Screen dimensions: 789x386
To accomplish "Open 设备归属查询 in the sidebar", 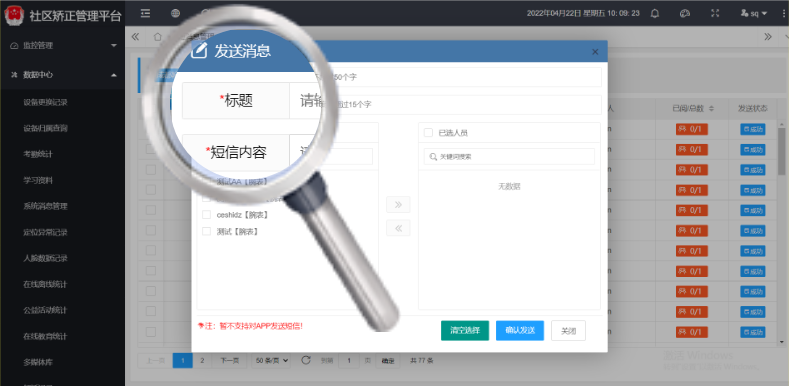I will (45, 128).
